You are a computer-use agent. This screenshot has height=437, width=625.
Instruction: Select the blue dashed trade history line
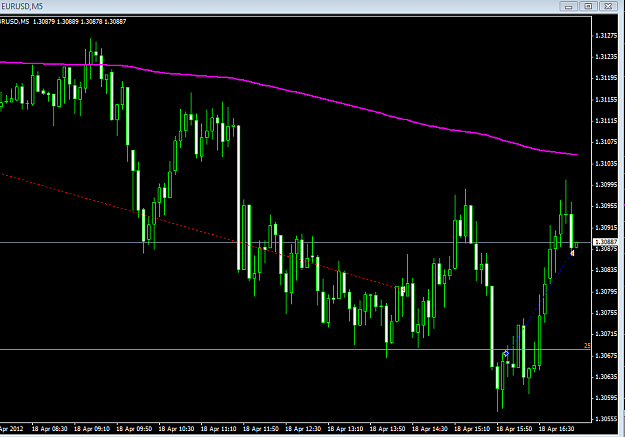pos(539,303)
